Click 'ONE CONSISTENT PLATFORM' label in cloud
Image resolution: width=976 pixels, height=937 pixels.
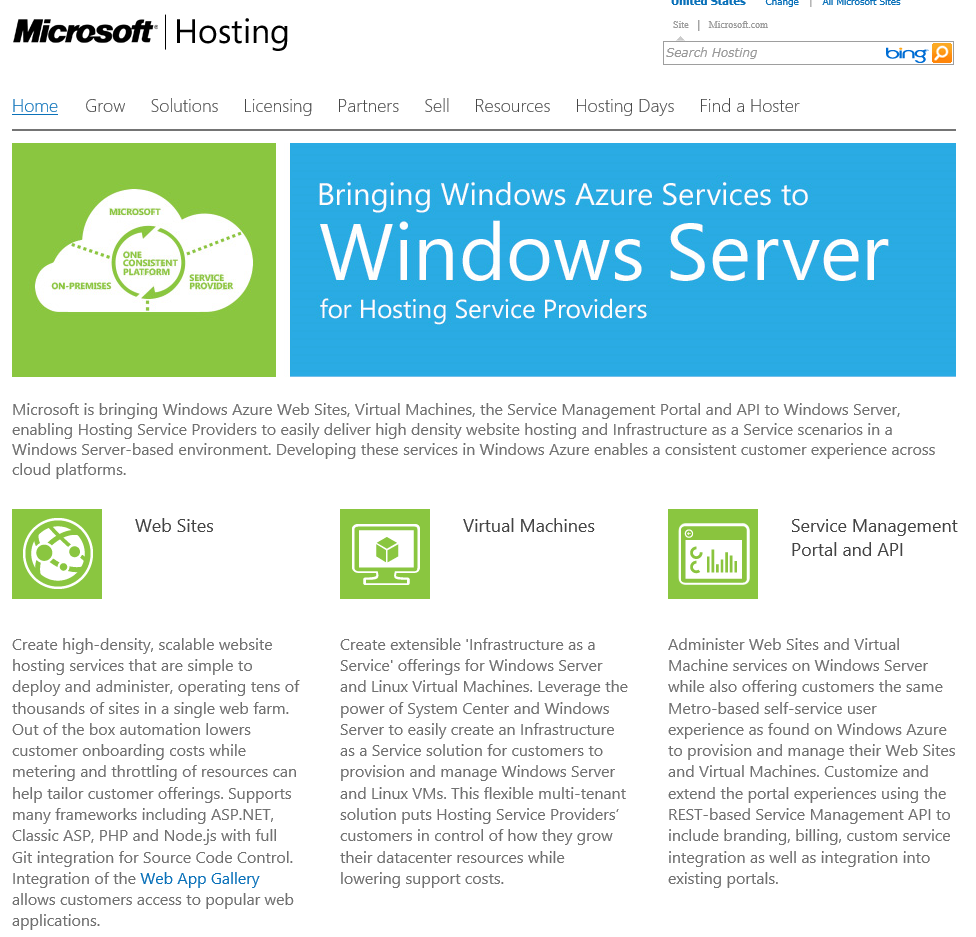[149, 263]
